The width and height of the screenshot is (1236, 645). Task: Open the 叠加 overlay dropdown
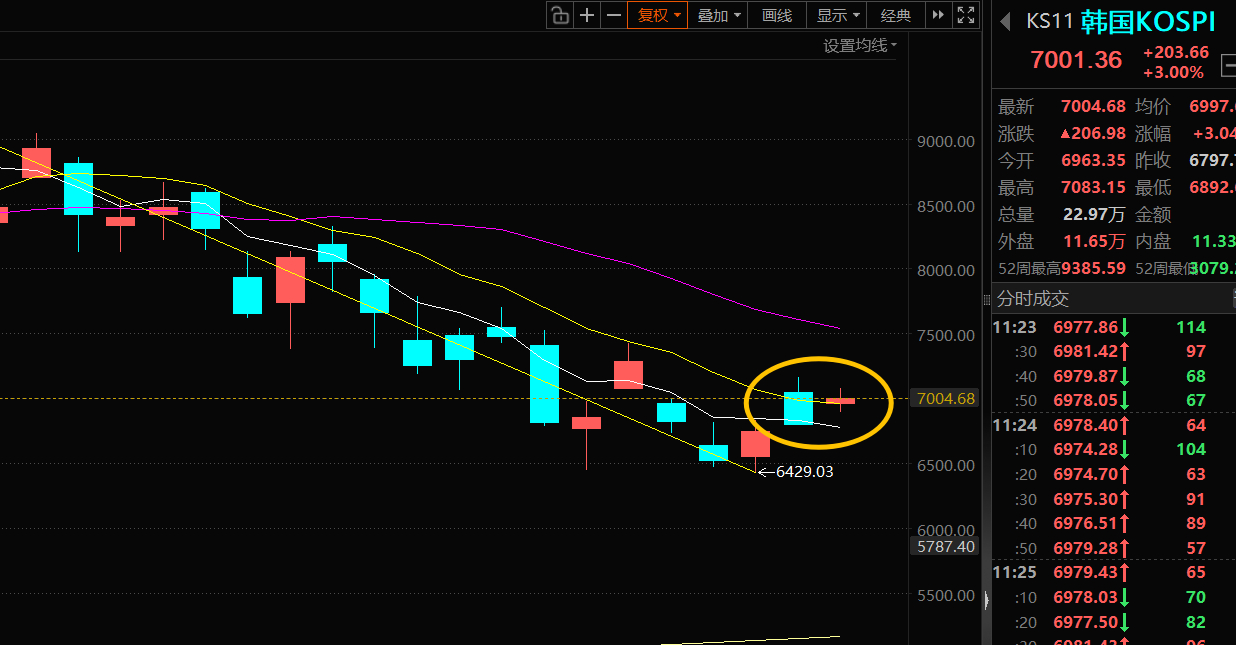pos(719,15)
